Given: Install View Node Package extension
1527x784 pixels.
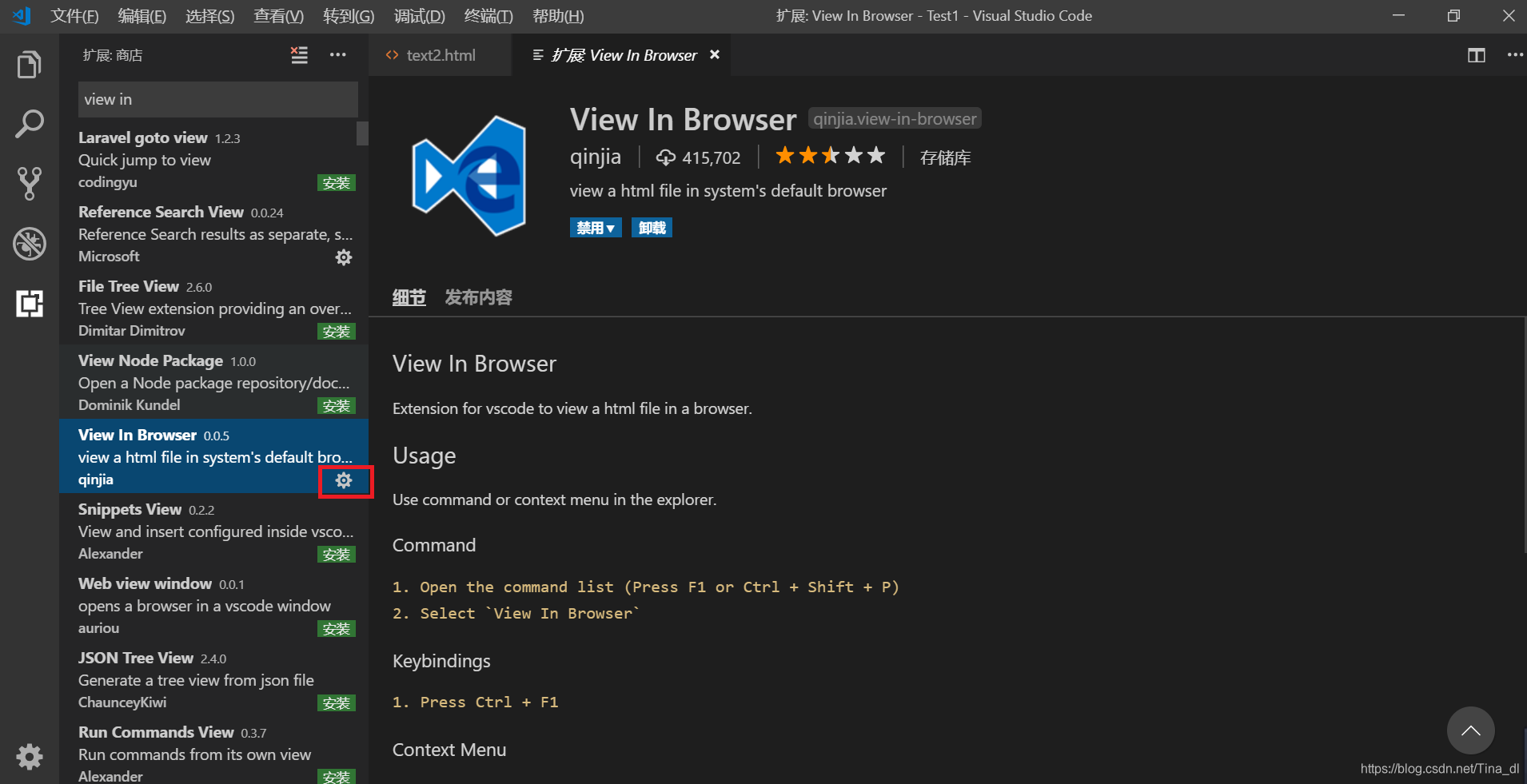Looking at the screenshot, I should click(x=336, y=406).
